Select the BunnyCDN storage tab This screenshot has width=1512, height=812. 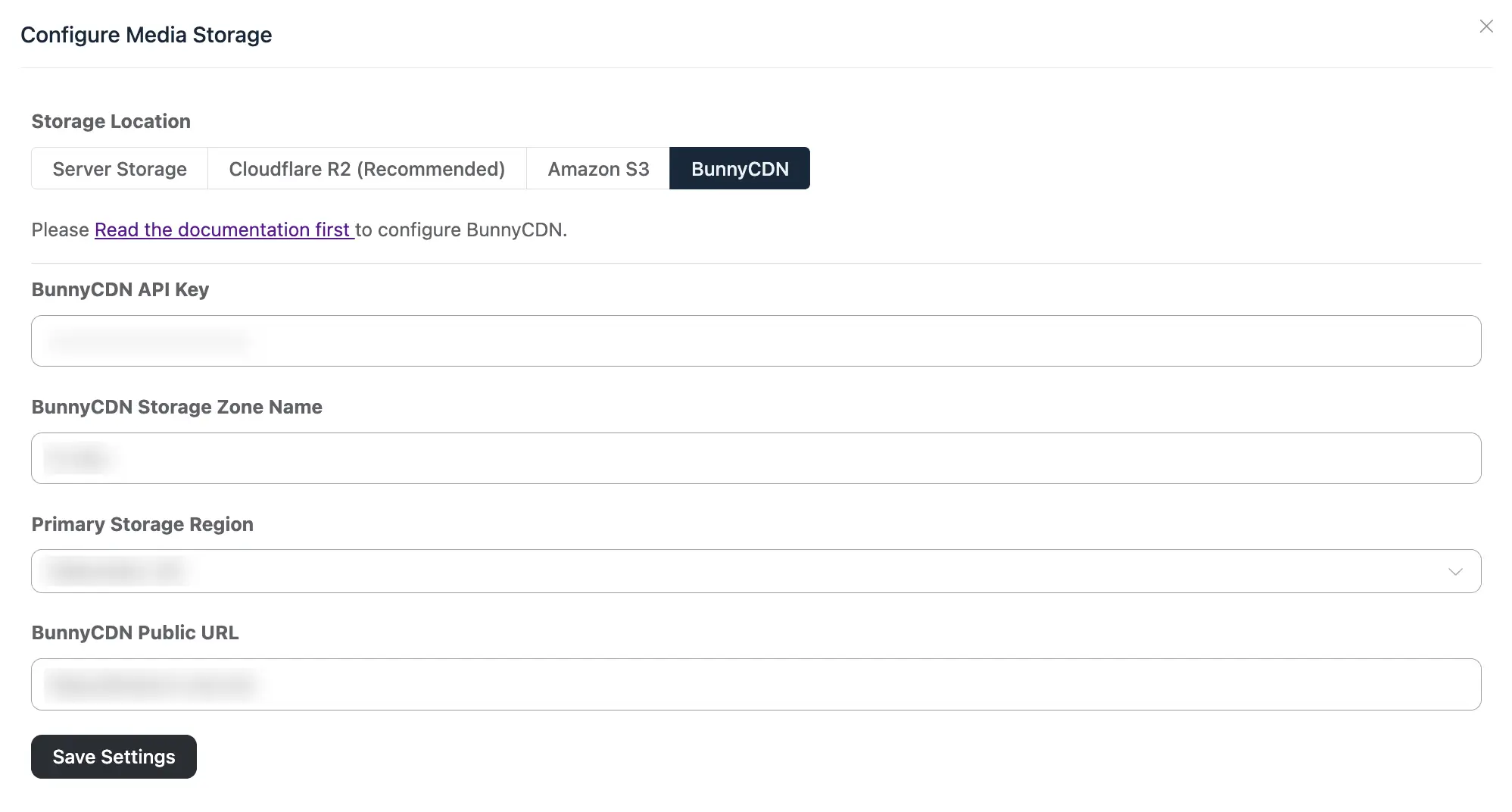coord(740,168)
